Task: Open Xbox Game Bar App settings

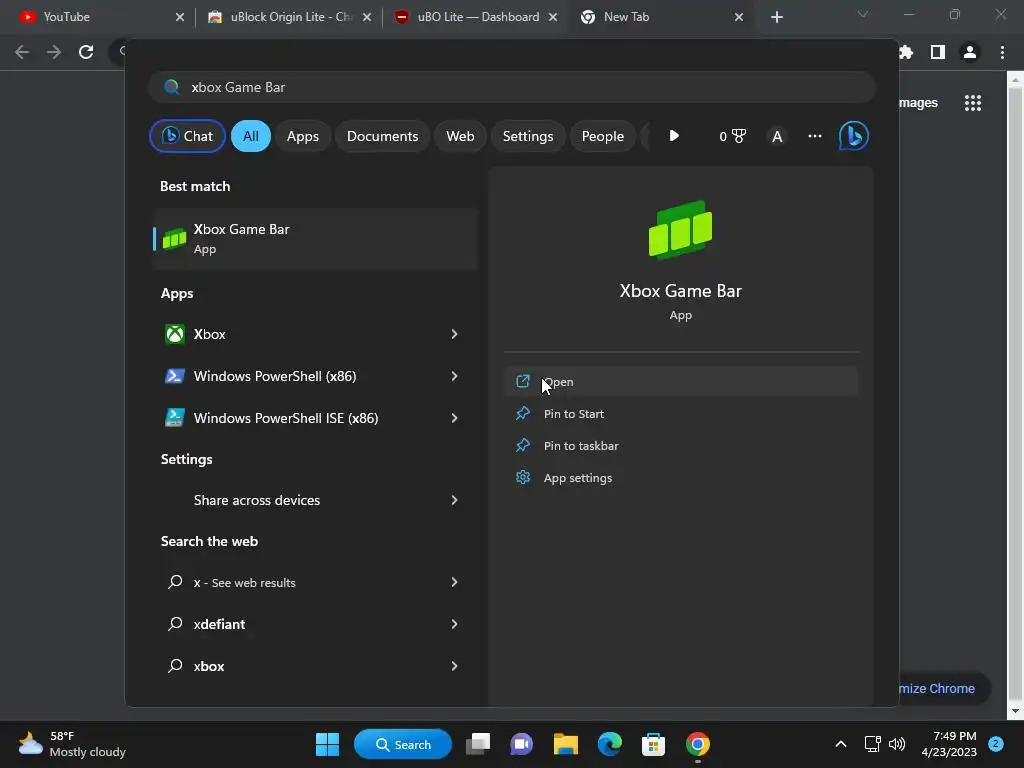Action: [680, 477]
